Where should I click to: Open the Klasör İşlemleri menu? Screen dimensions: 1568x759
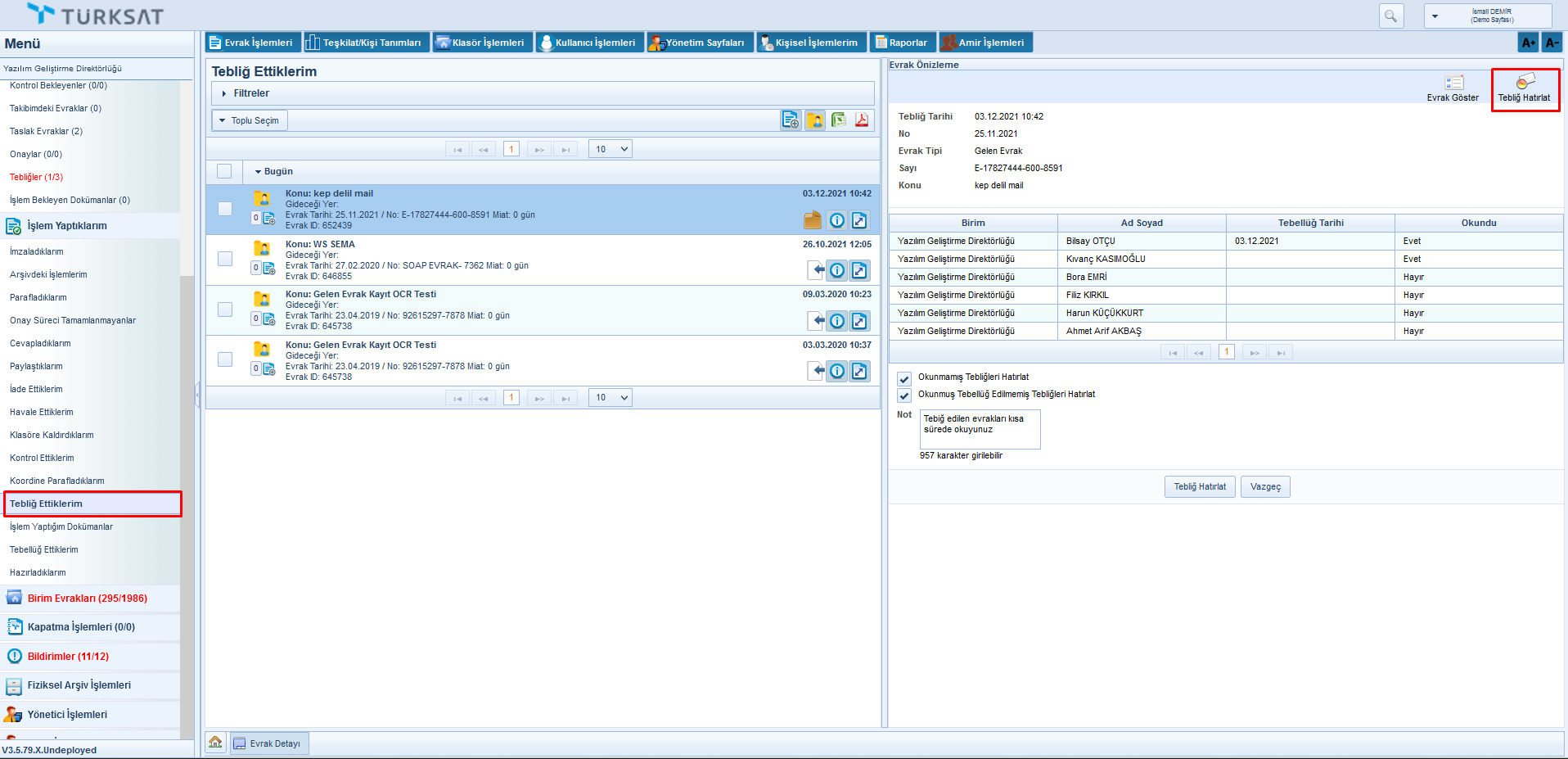pos(482,43)
